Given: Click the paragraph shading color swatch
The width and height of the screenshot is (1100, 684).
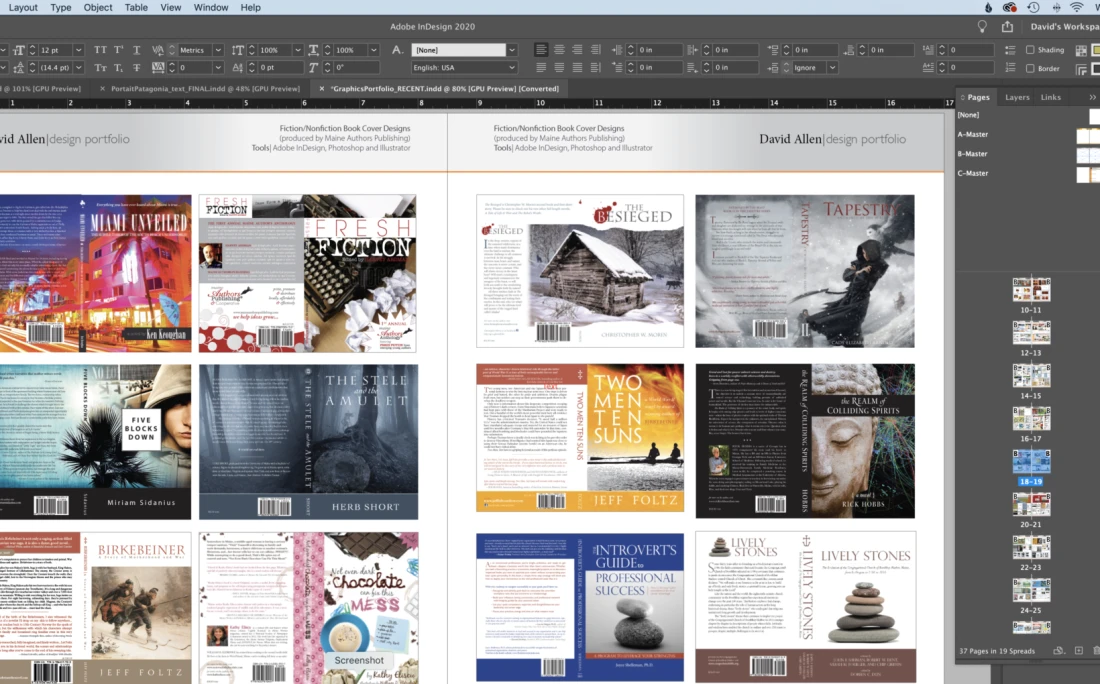Looking at the screenshot, I should 1096,50.
